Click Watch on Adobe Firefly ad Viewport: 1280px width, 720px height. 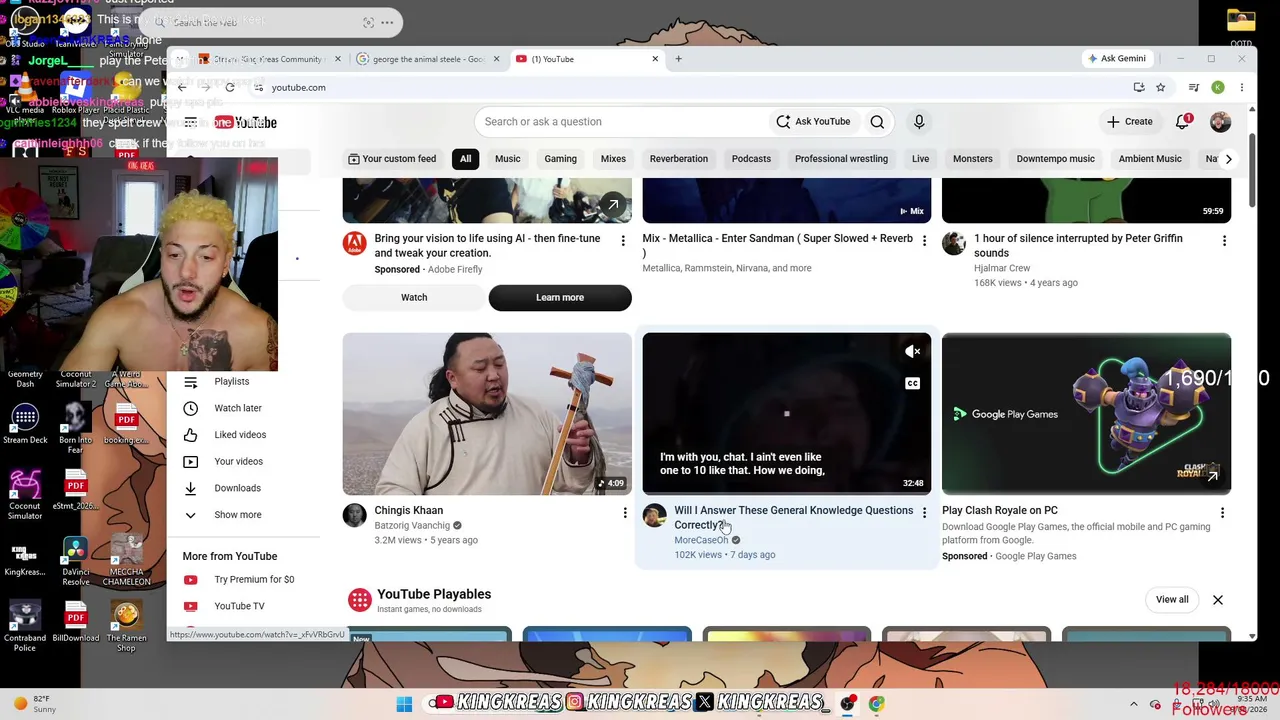(414, 297)
